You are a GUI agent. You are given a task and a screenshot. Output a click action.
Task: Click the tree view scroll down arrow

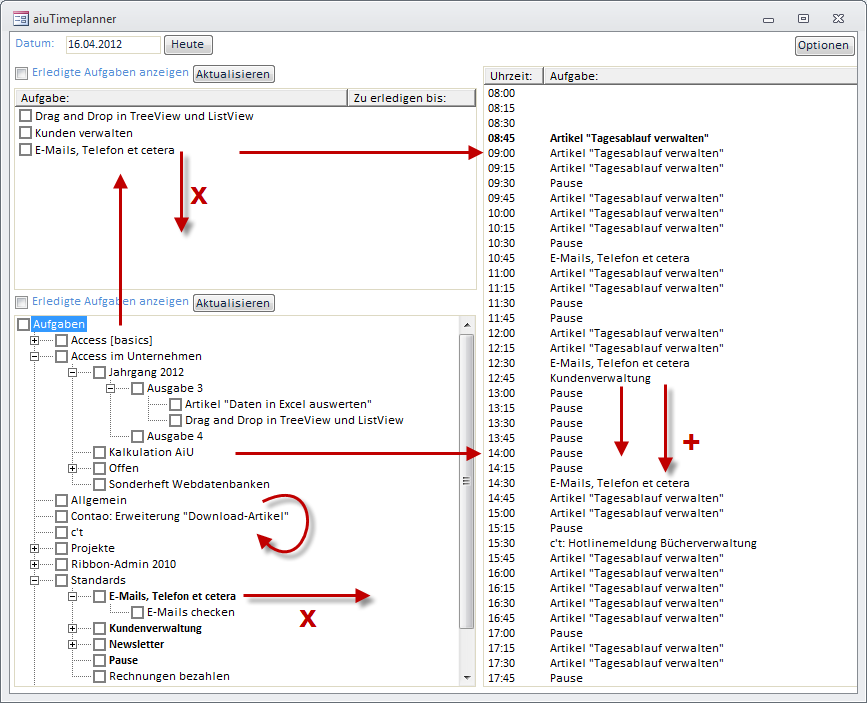[466, 678]
